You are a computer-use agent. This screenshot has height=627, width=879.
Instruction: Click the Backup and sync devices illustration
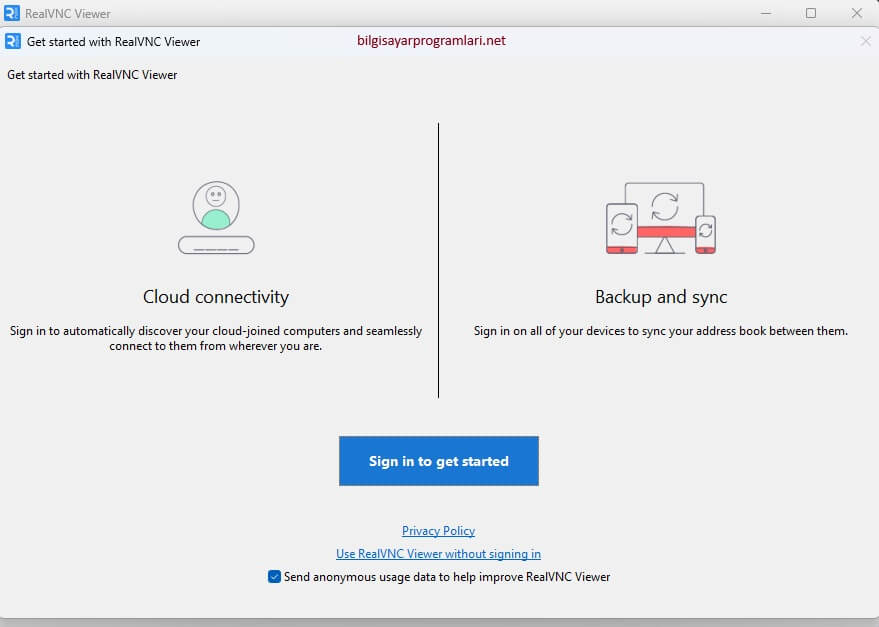click(x=661, y=218)
